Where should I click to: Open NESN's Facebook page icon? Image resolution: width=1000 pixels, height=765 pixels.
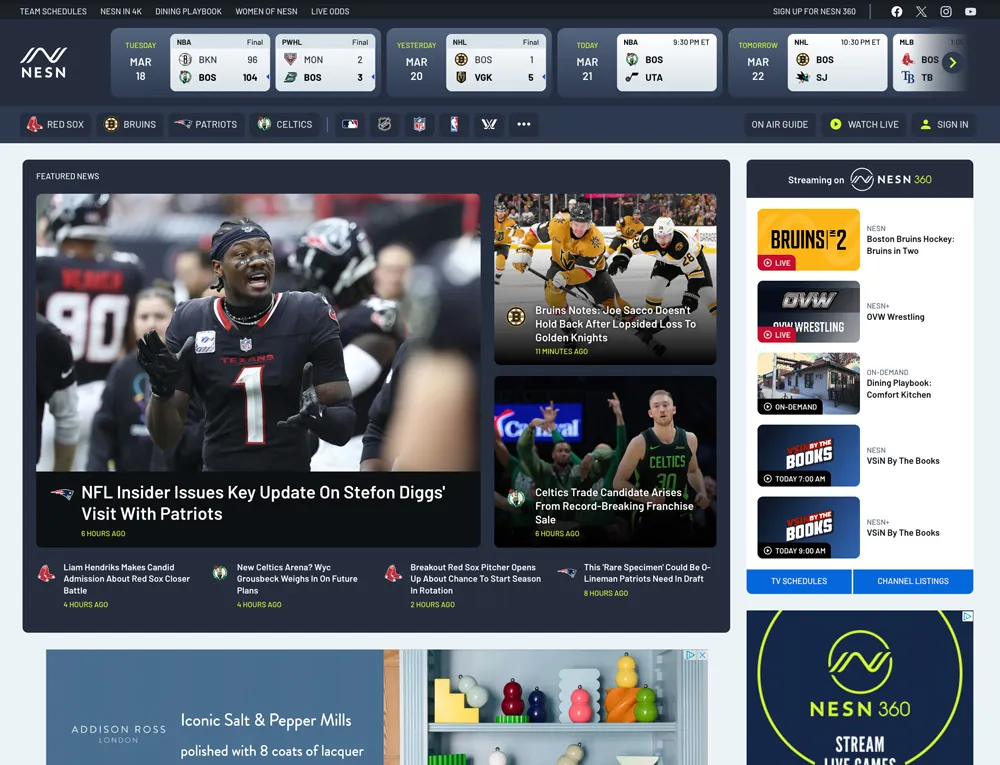click(896, 12)
